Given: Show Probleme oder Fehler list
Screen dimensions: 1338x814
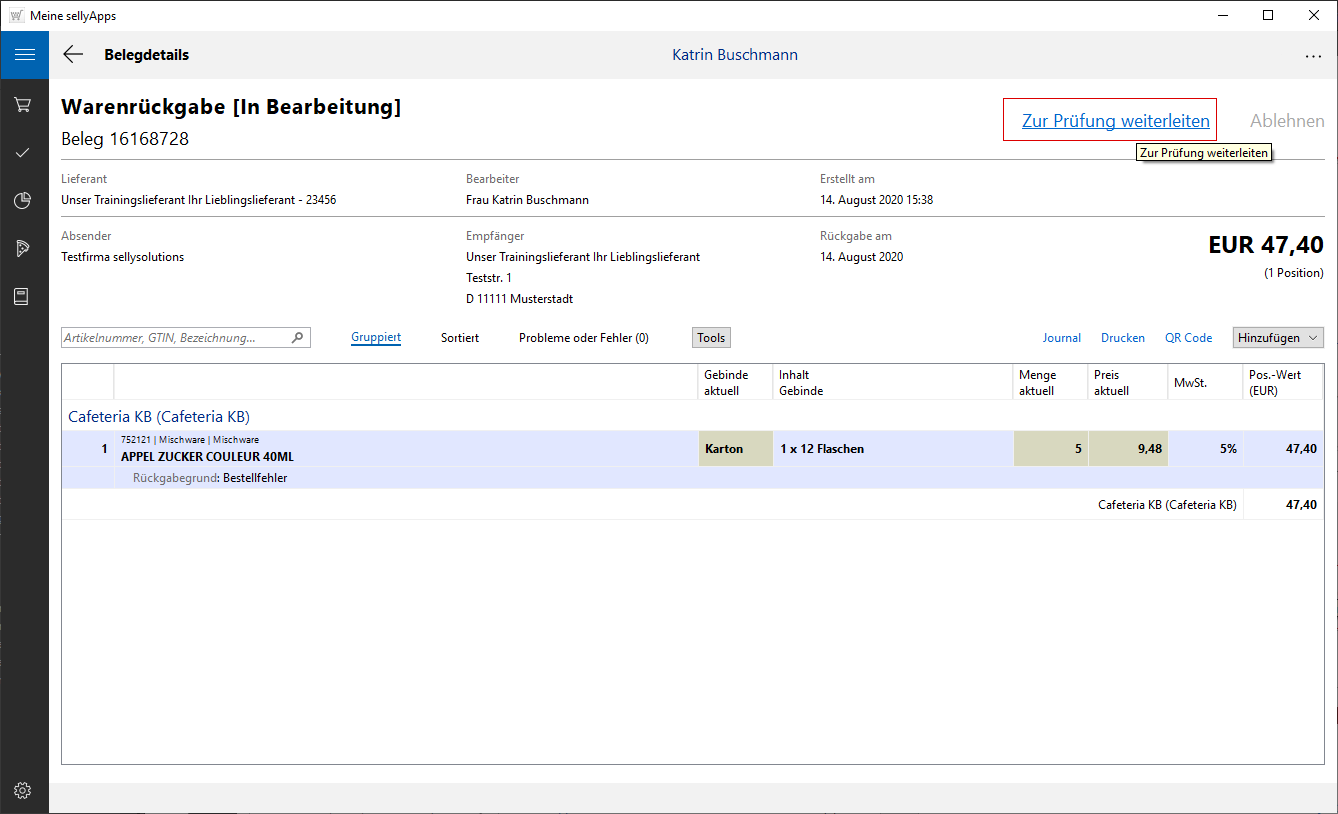Looking at the screenshot, I should 583,338.
